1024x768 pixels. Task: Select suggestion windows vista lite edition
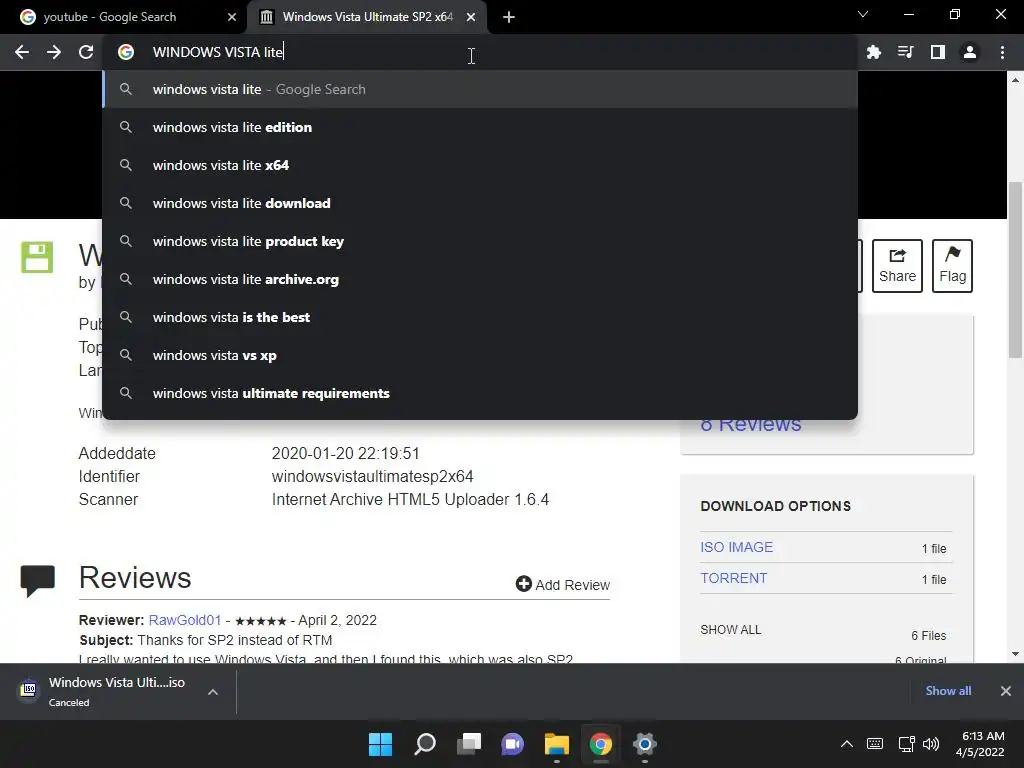pos(480,127)
